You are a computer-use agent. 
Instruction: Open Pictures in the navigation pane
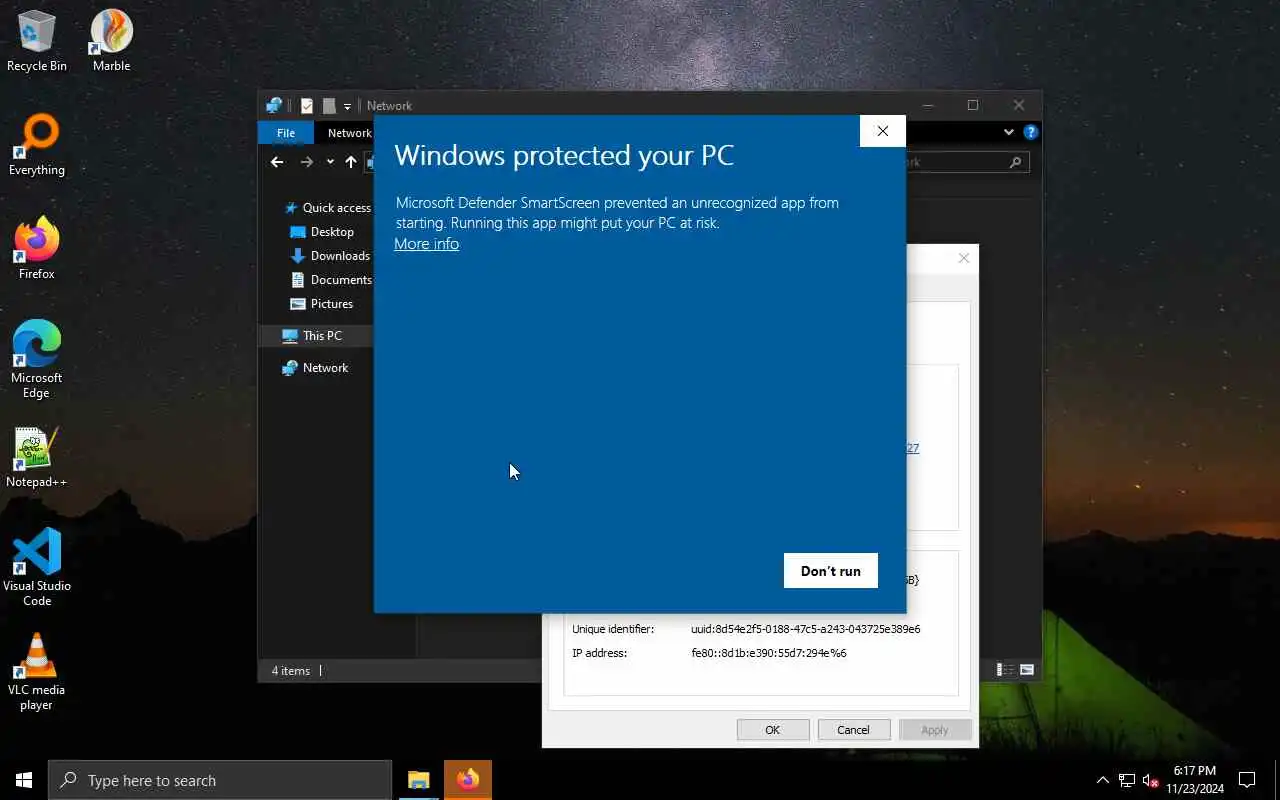pos(321,304)
